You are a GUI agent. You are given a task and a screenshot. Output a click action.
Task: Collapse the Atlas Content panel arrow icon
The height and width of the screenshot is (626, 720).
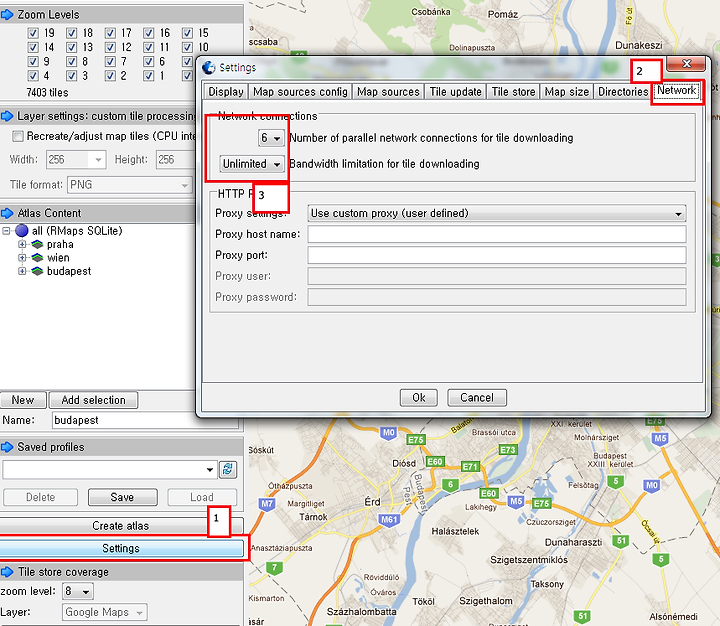tap(7, 213)
